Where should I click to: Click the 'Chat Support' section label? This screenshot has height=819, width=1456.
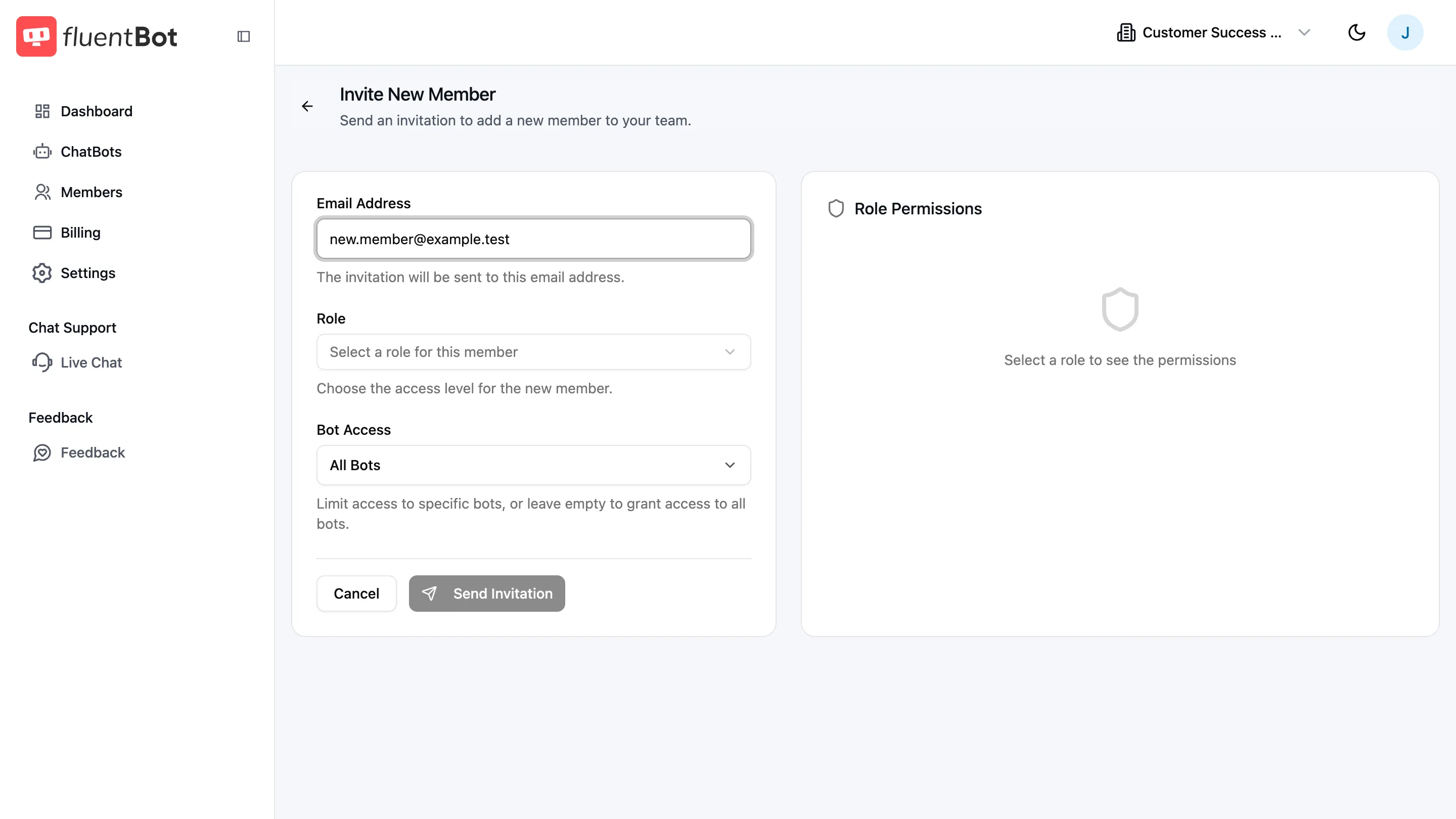(72, 328)
